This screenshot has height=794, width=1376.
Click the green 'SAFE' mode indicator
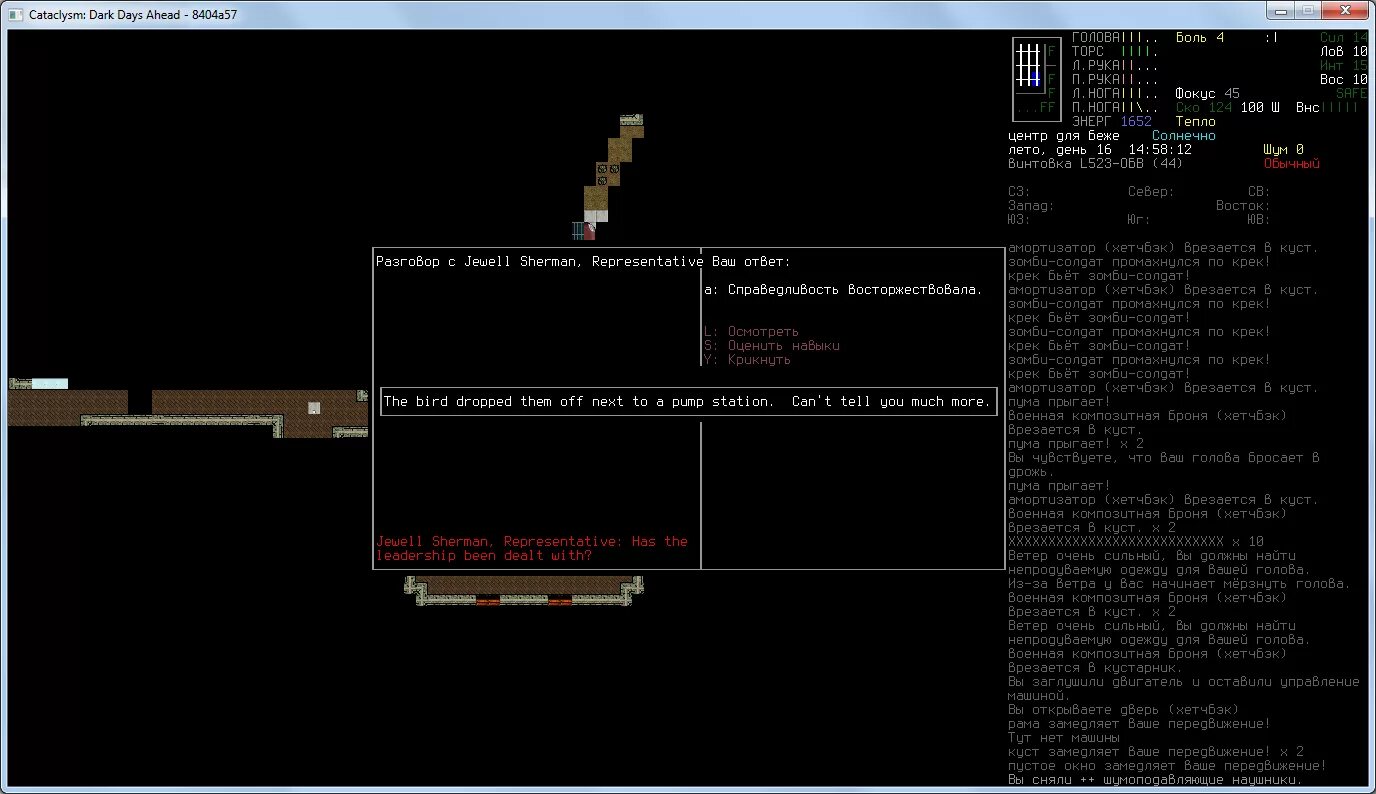coord(1352,94)
